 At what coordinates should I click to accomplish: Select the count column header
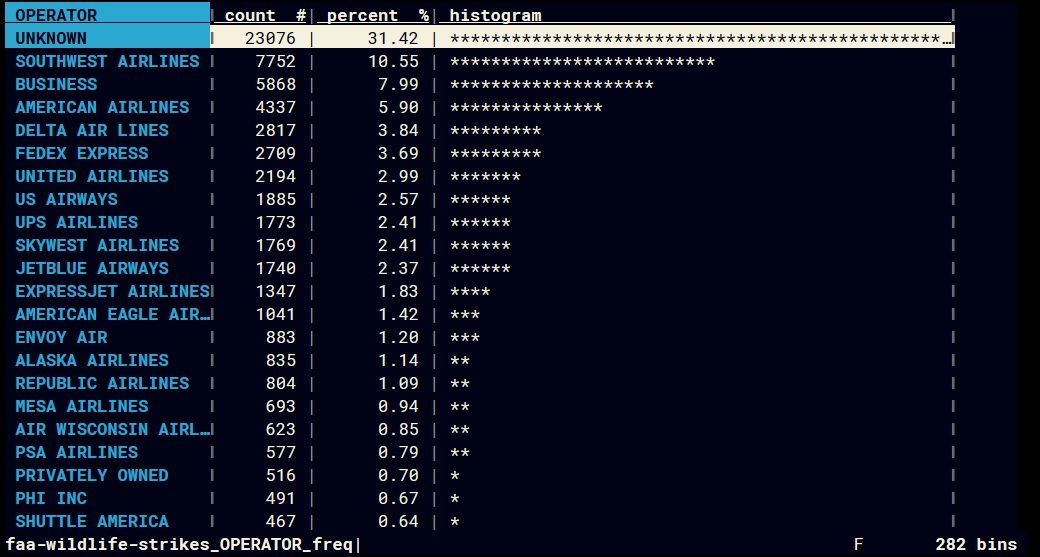pos(261,15)
